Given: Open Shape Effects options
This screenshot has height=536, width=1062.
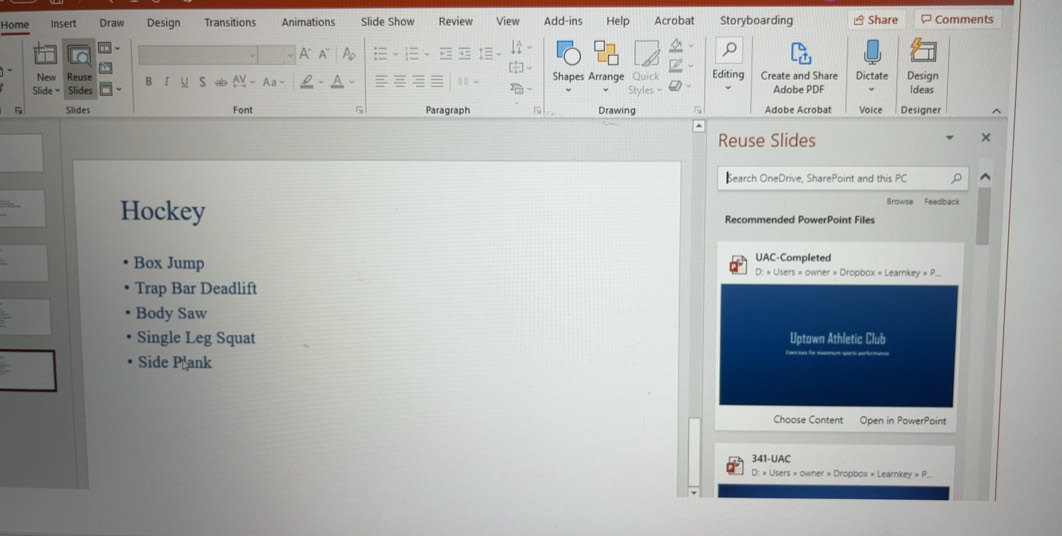Looking at the screenshot, I should pos(678,85).
